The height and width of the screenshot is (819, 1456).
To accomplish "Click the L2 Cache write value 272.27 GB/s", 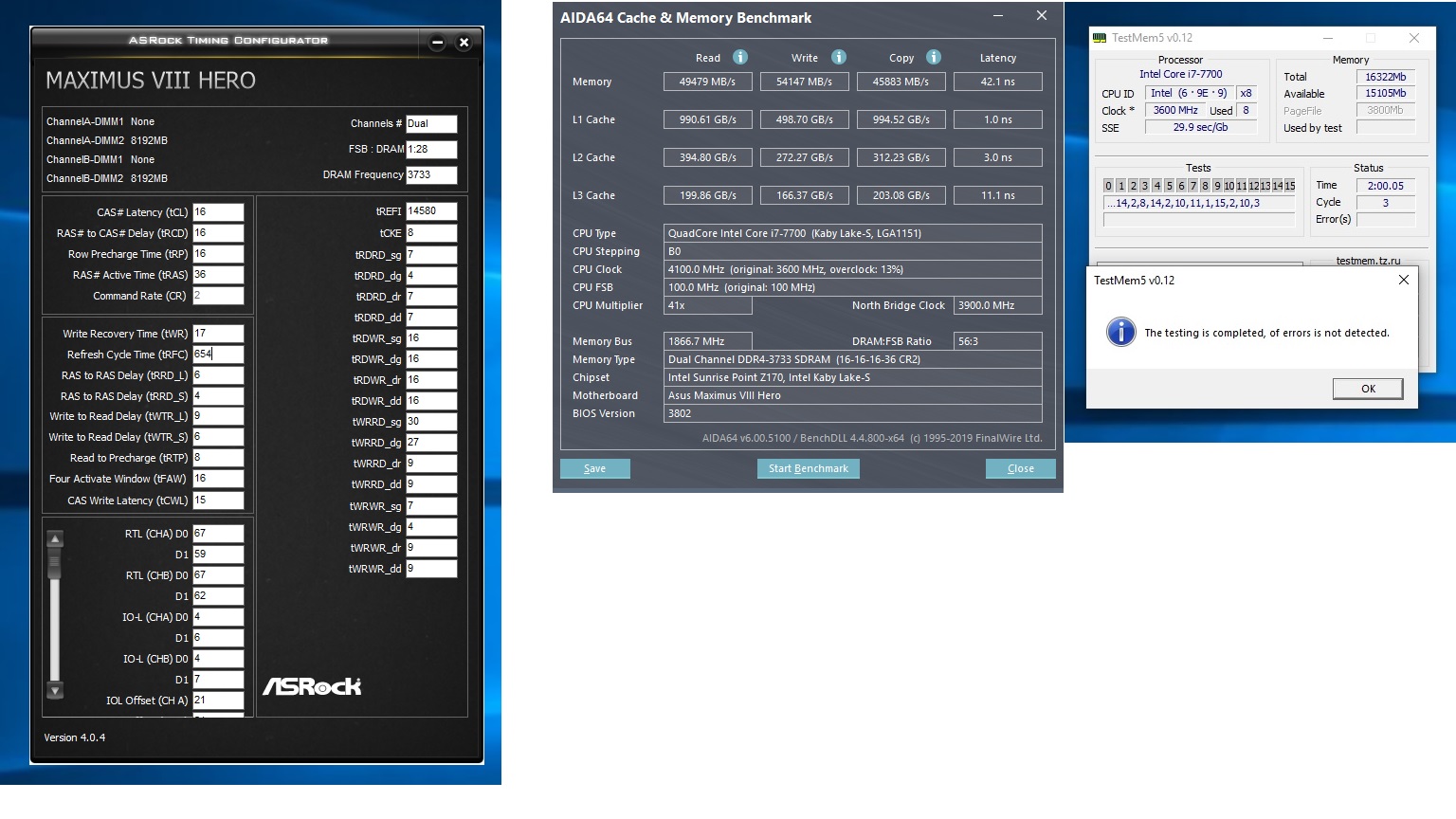I will pos(805,157).
